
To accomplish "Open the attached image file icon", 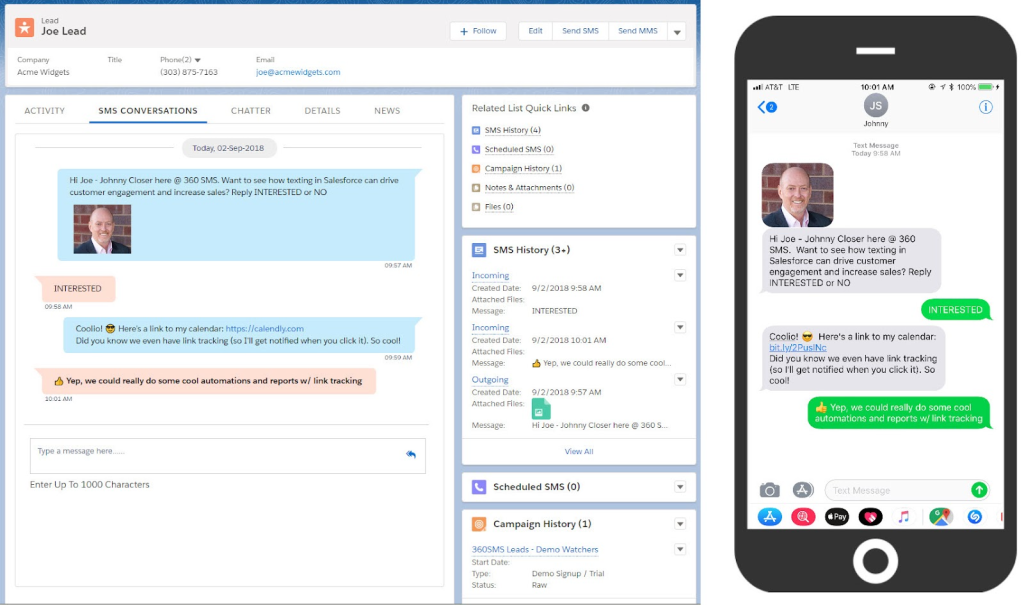I will coord(540,408).
